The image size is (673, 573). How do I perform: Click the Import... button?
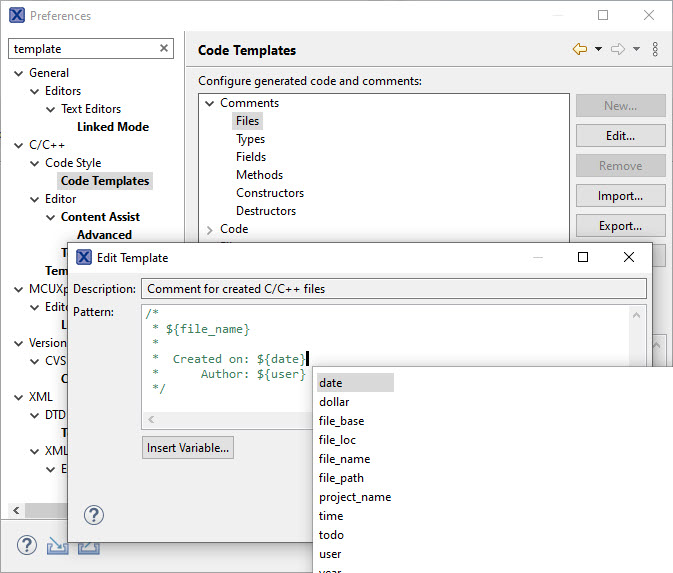pos(620,196)
